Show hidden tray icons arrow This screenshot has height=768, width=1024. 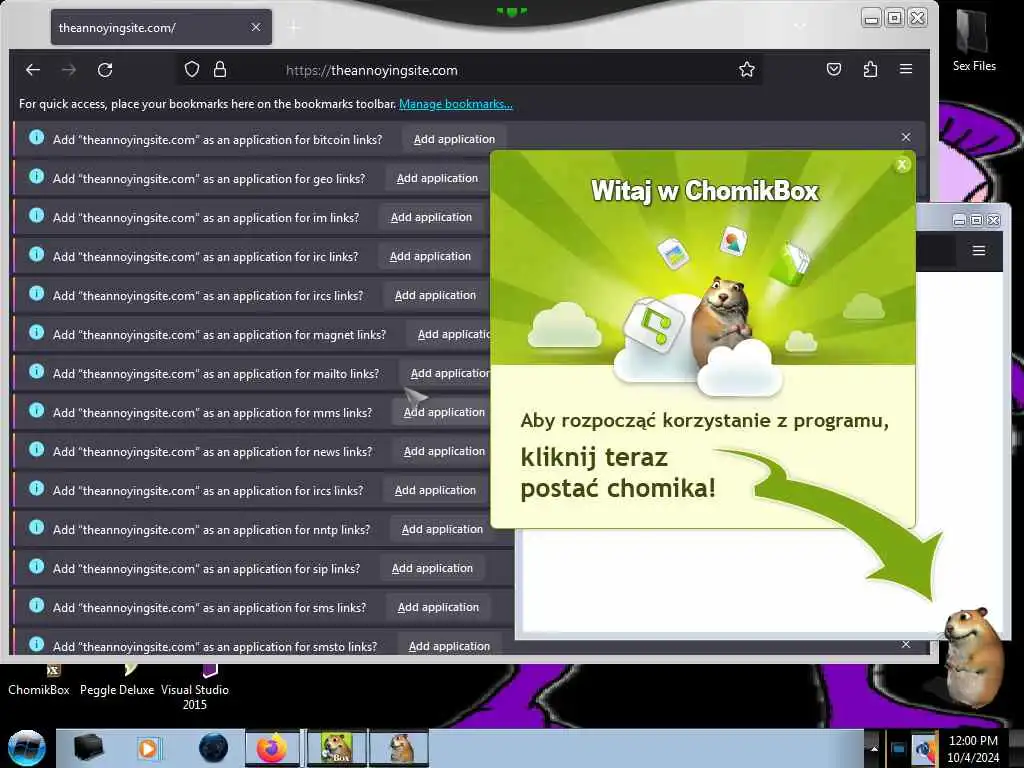(x=874, y=748)
